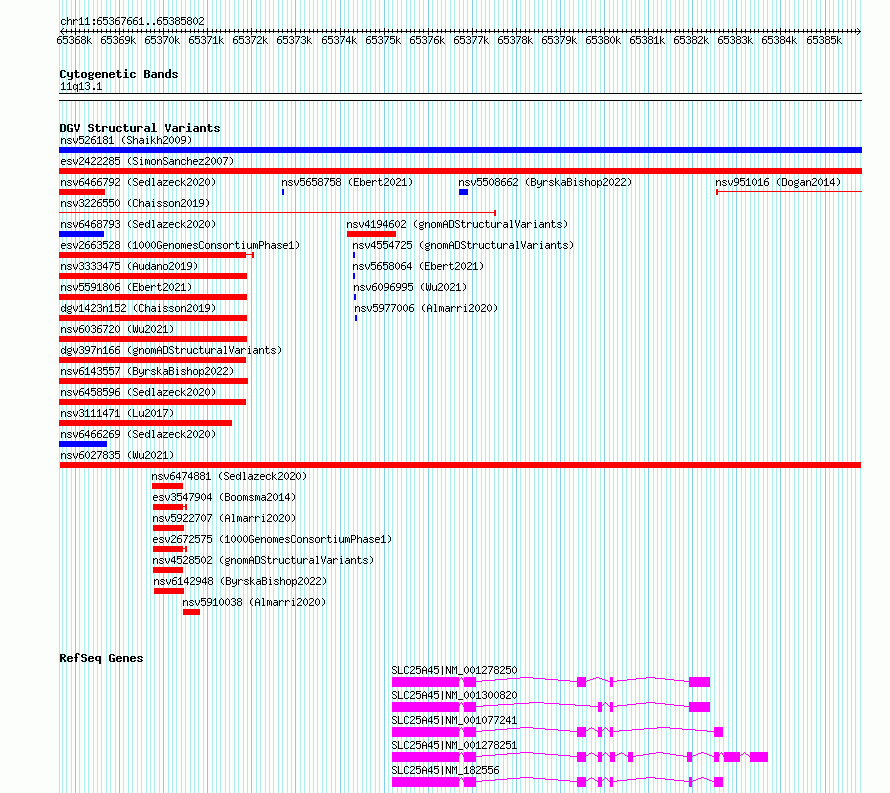
Task: Click the nsv526181 (Shaikh2009) variant label
Action: click(x=126, y=140)
